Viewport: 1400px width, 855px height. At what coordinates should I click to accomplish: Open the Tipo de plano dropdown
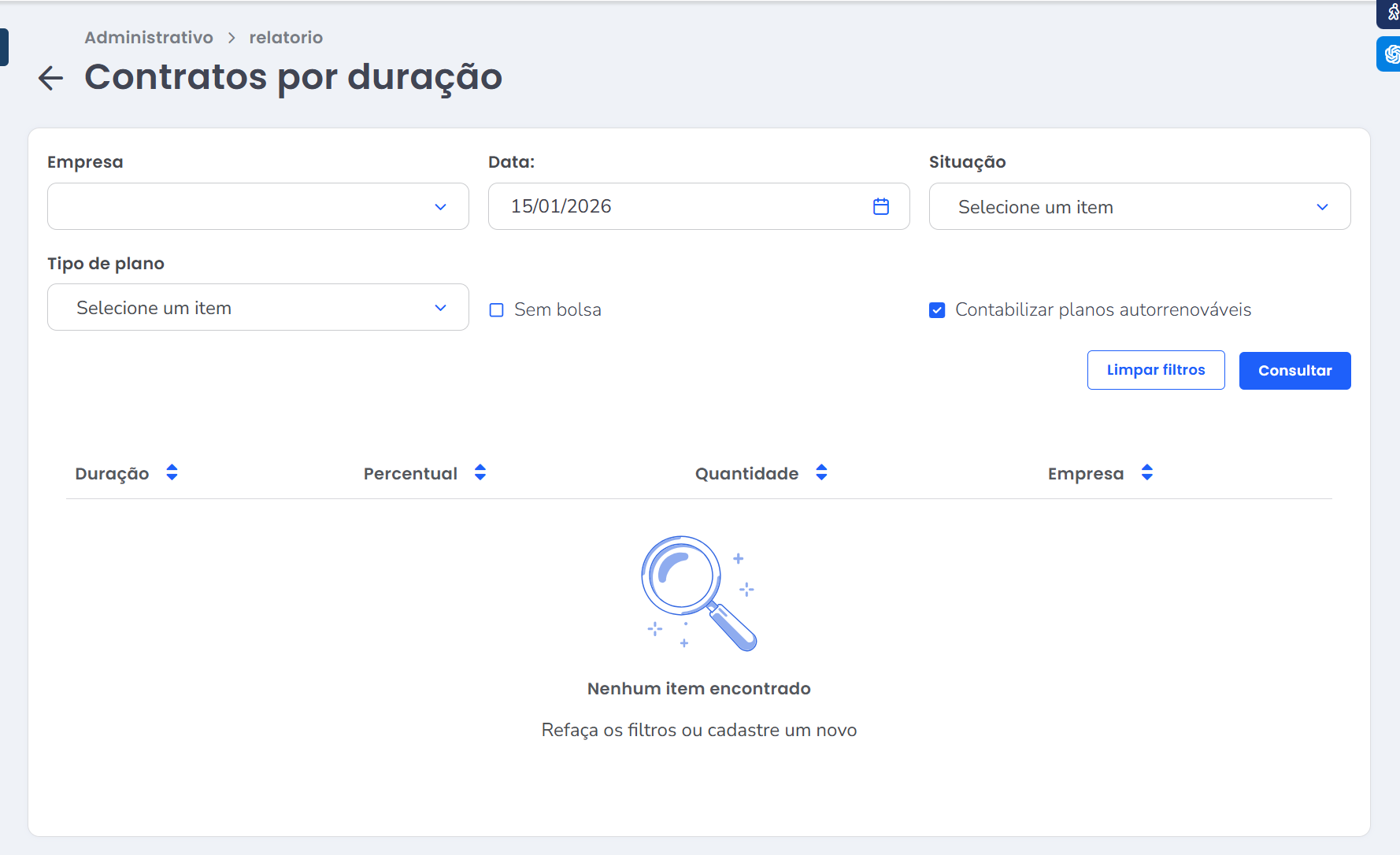258,308
